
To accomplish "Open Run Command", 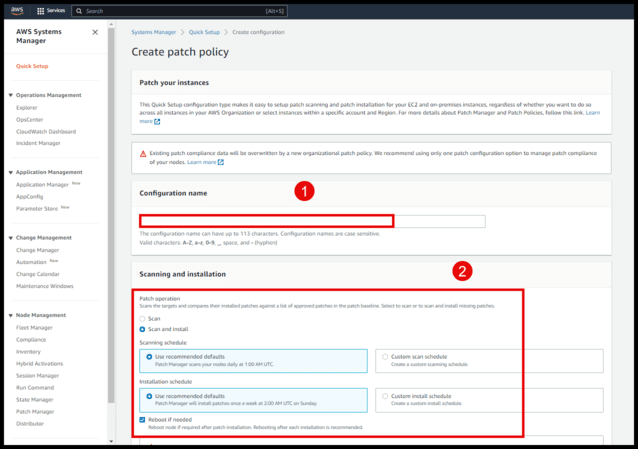I will [35, 388].
